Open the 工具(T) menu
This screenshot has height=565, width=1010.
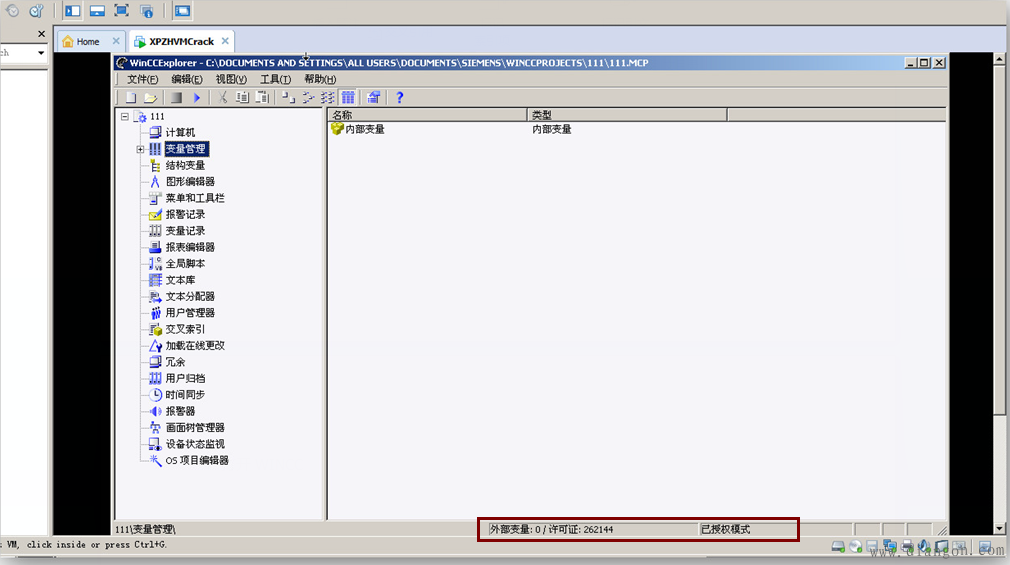tap(275, 79)
